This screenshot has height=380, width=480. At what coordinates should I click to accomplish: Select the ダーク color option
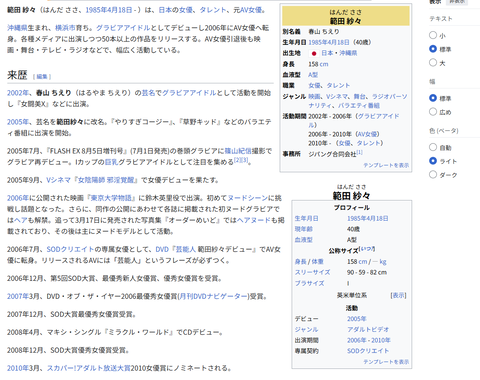pos(433,175)
